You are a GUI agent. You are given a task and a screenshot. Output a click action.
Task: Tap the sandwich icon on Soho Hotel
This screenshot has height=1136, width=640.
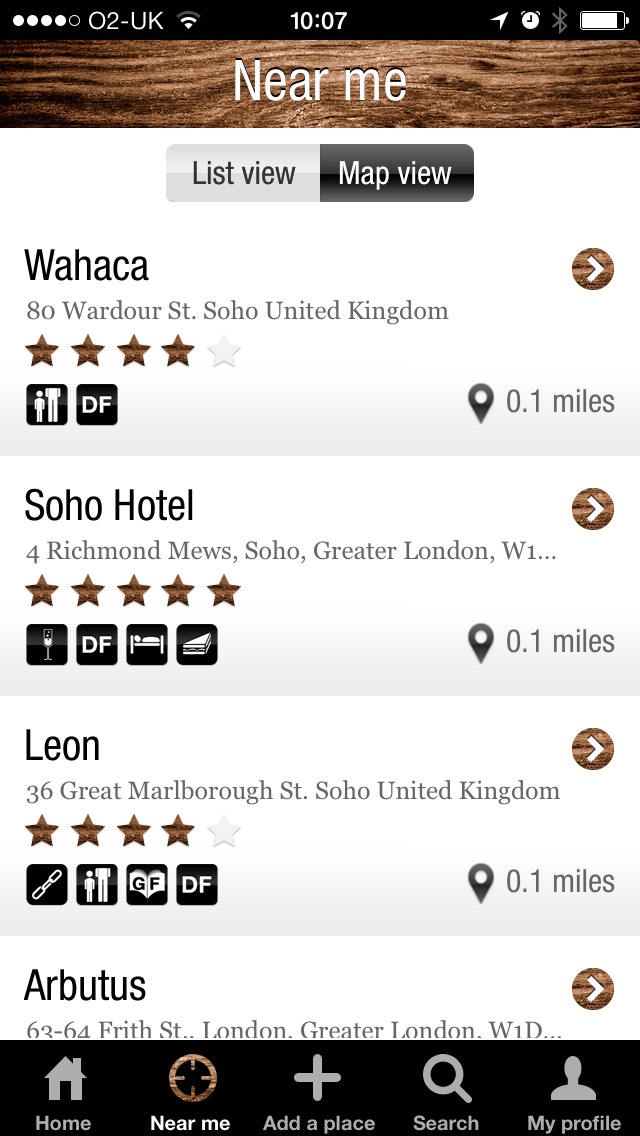197,644
